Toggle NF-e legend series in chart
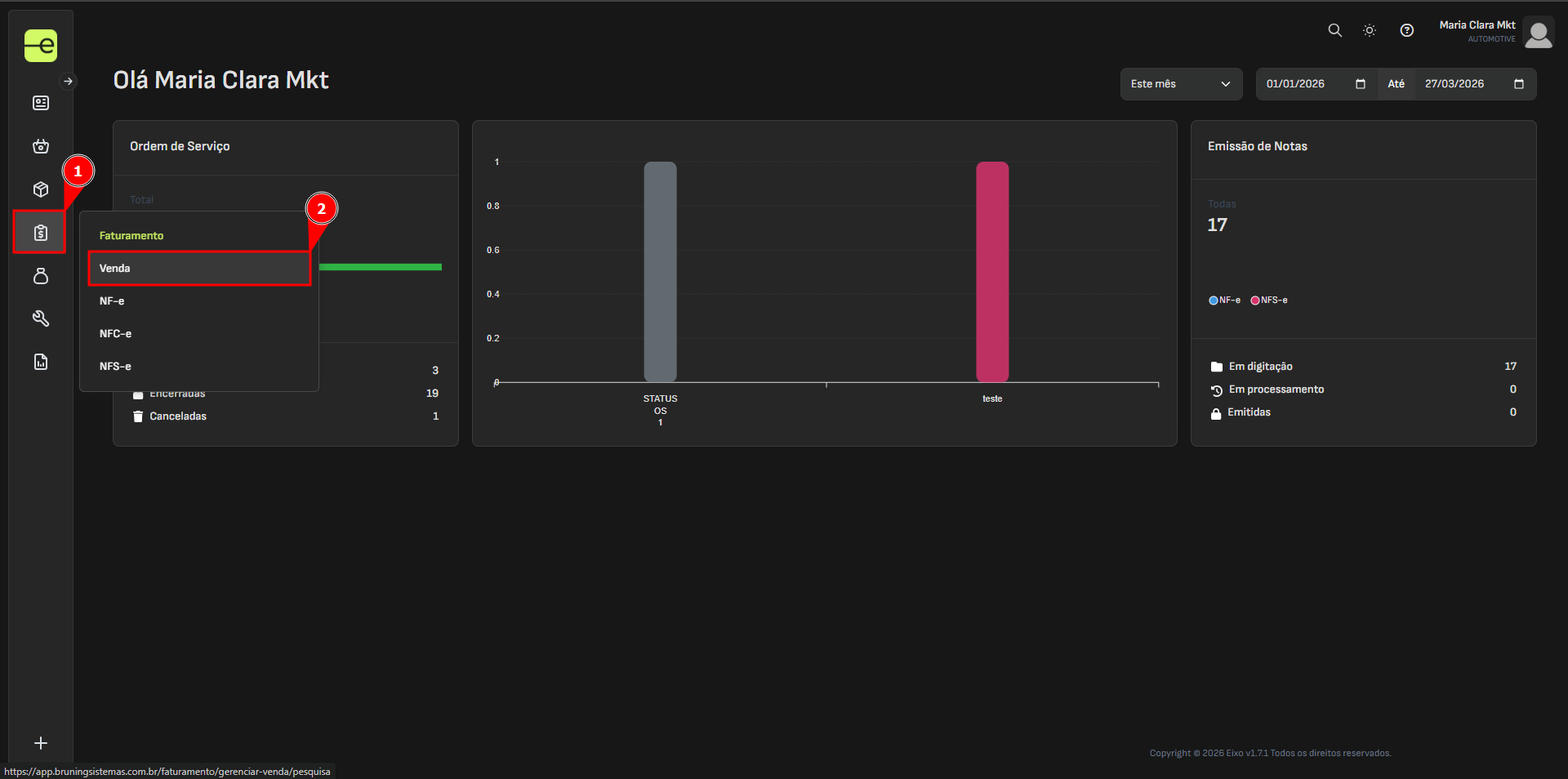Screen dimensions: 1568x779 click(1225, 300)
